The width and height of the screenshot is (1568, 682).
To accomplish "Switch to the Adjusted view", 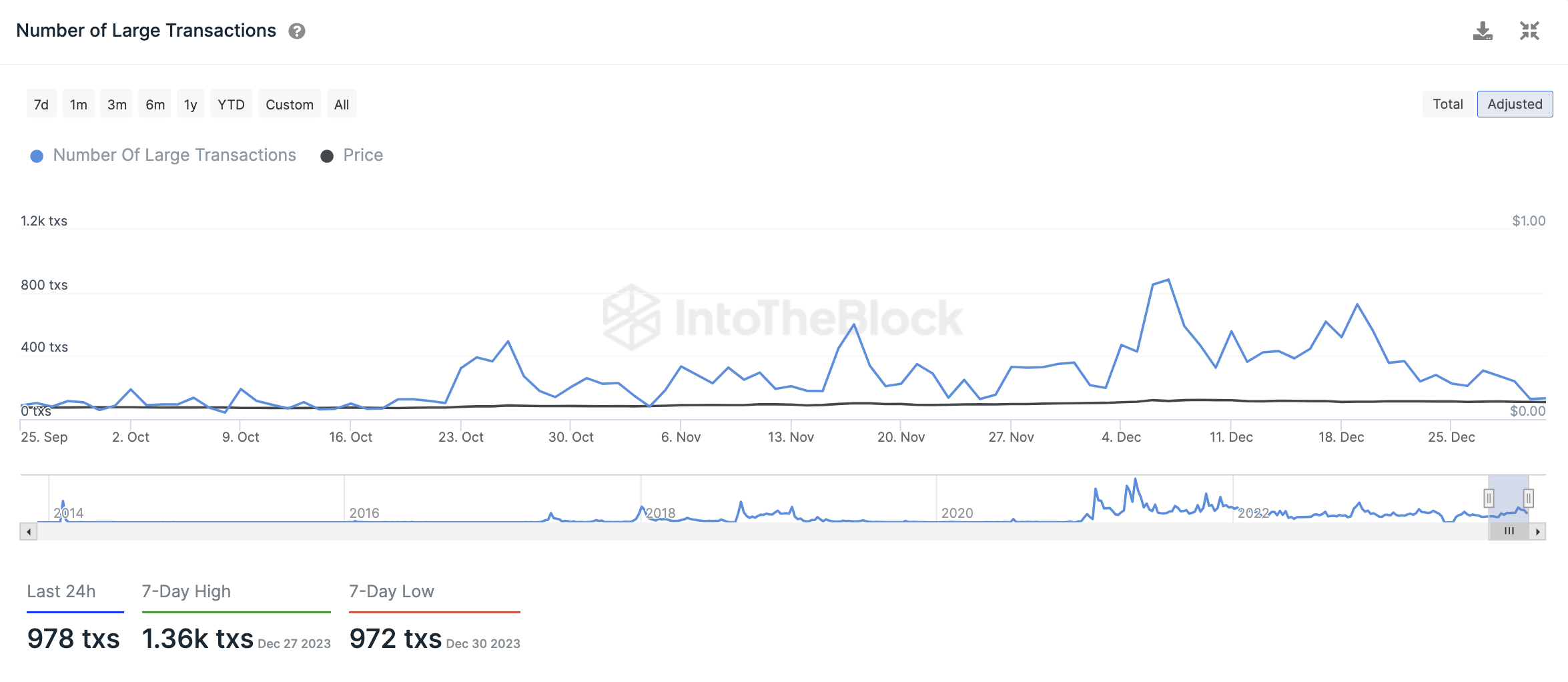I will pyautogui.click(x=1515, y=104).
